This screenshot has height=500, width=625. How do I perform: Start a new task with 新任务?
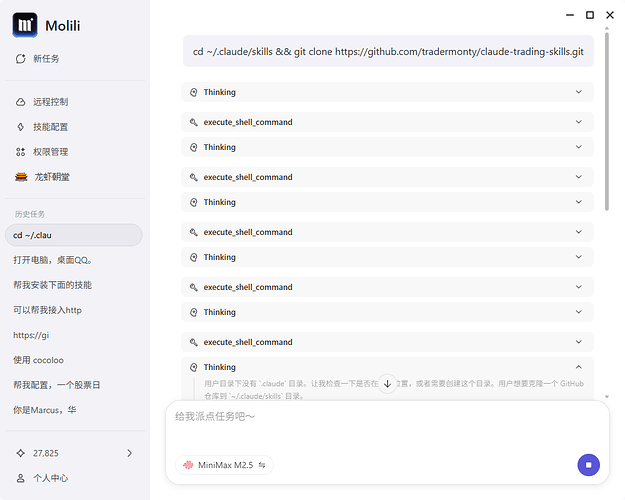click(x=37, y=59)
